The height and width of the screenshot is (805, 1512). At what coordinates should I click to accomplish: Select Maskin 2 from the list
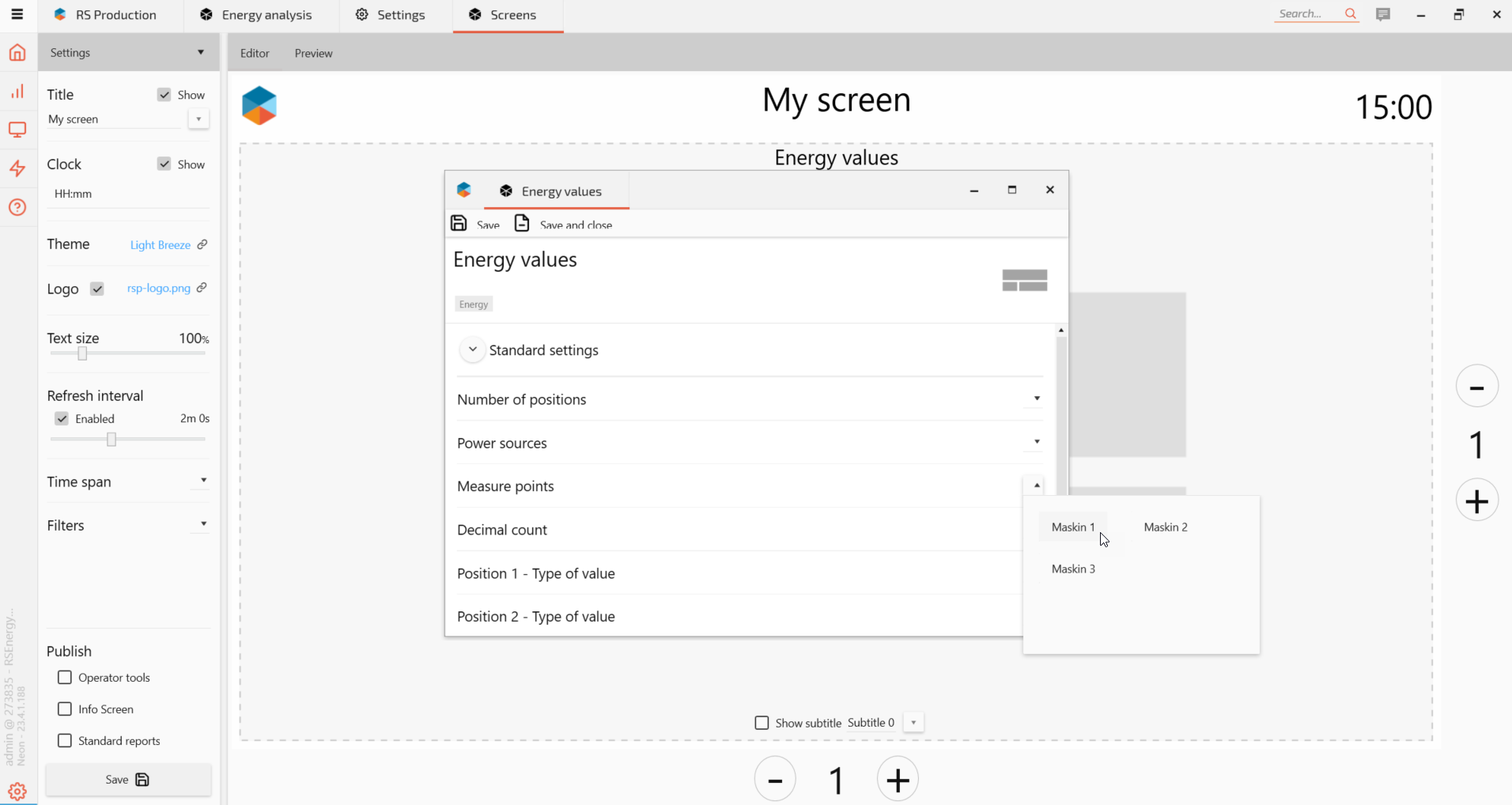pyautogui.click(x=1165, y=527)
